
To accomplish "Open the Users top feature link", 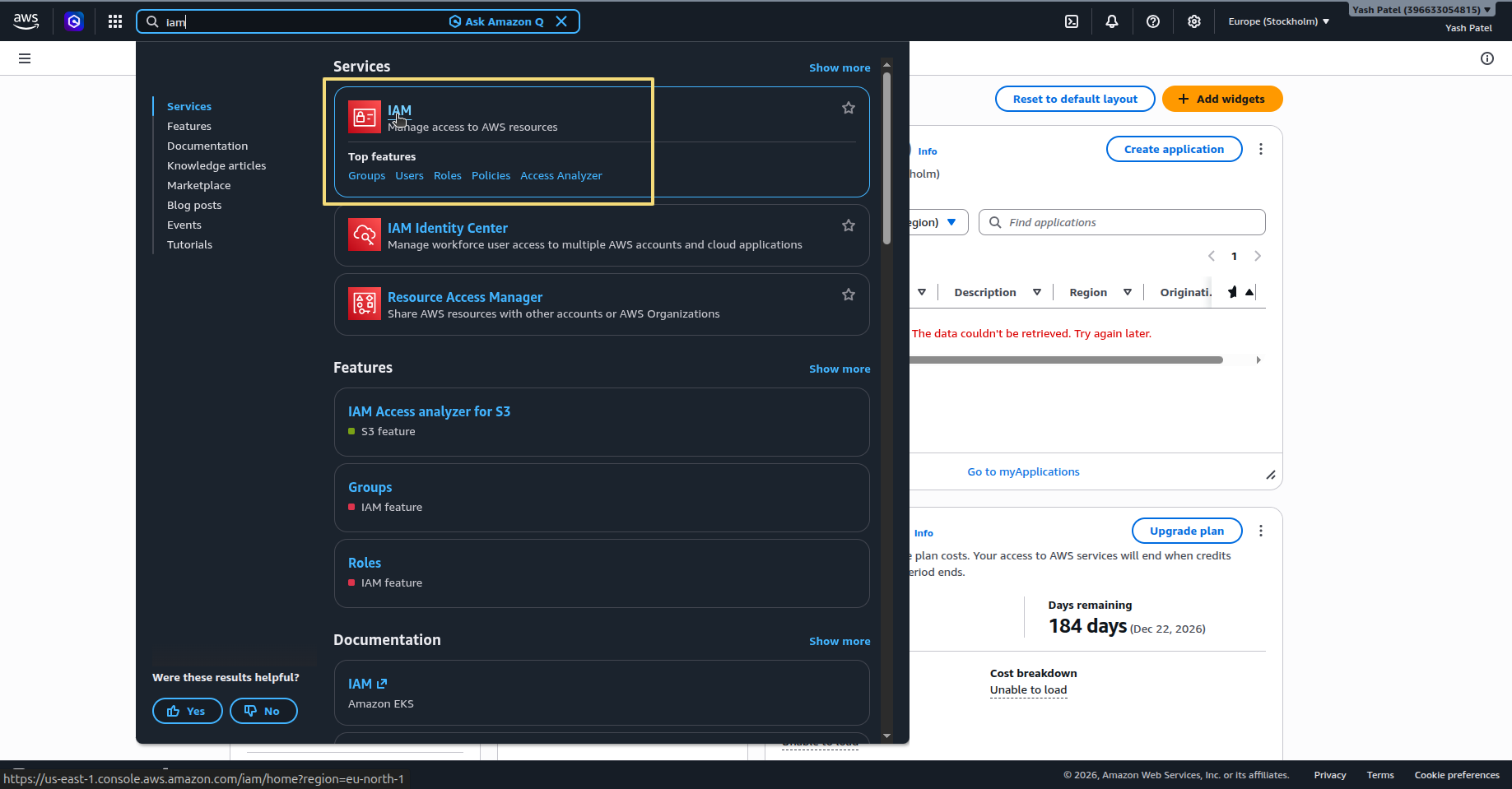I will pos(409,175).
